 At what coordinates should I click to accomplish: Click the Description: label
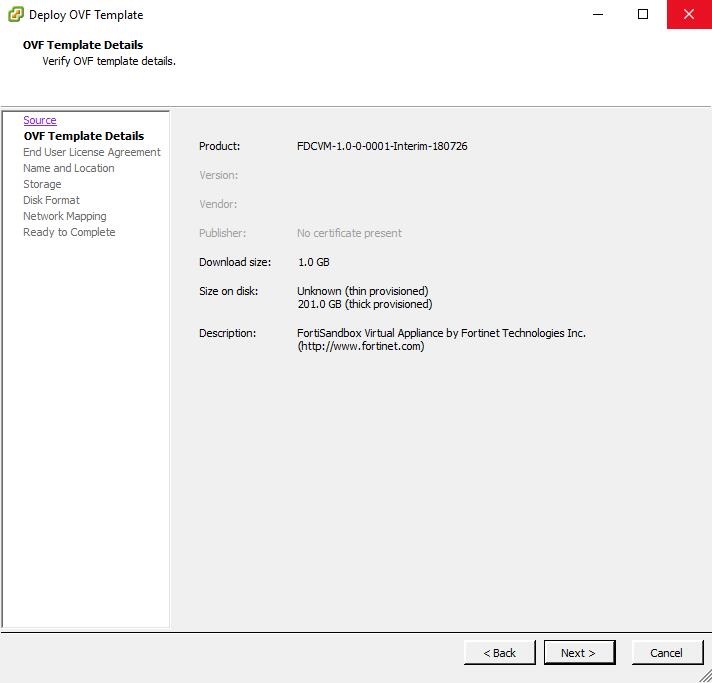(227, 333)
